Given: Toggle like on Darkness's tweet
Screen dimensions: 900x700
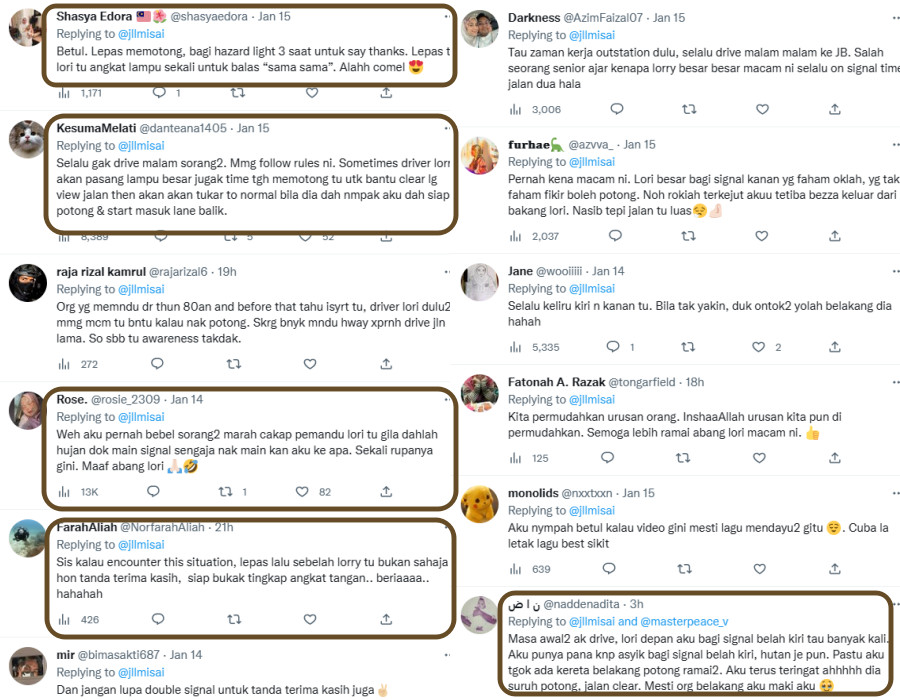Looking at the screenshot, I should pyautogui.click(x=762, y=109).
